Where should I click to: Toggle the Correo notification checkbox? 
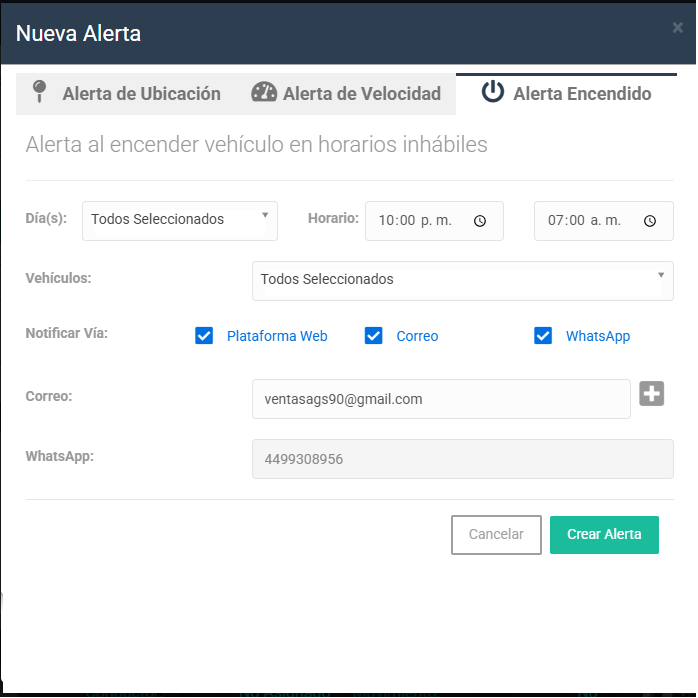(x=374, y=336)
